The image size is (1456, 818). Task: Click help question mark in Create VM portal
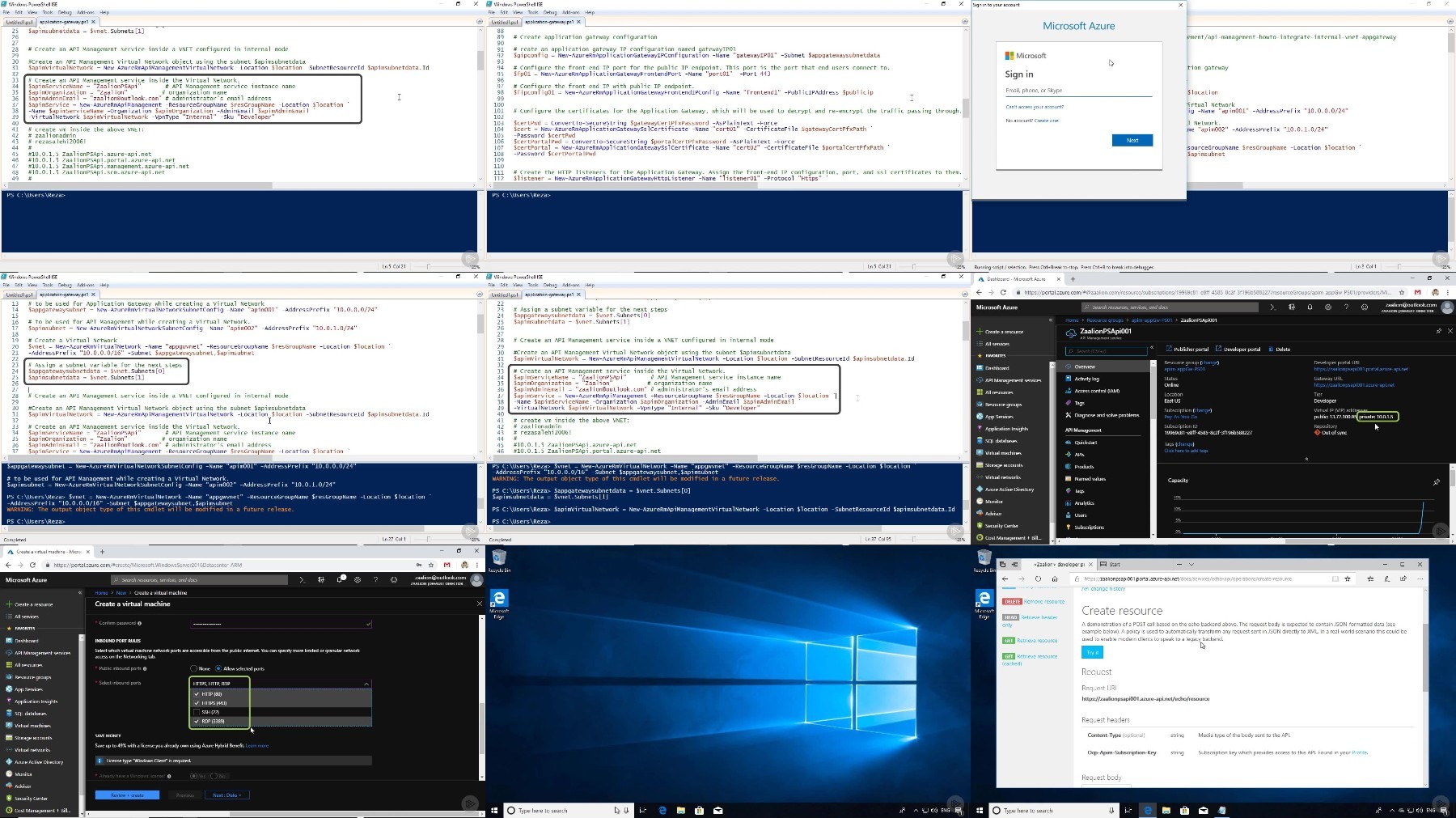click(x=375, y=579)
